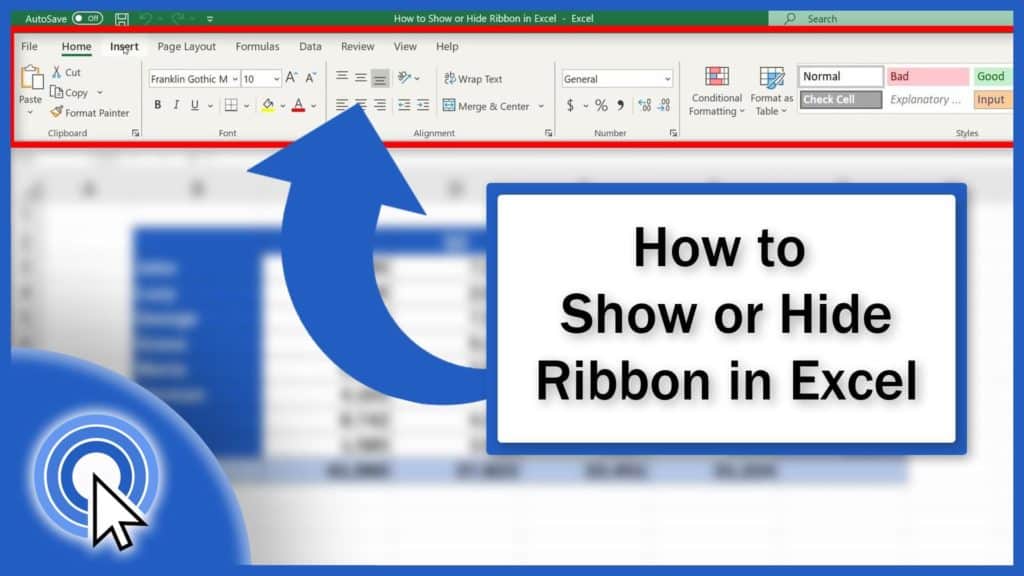Click the Comma Style icon
The width and height of the screenshot is (1024, 576).
[621, 104]
